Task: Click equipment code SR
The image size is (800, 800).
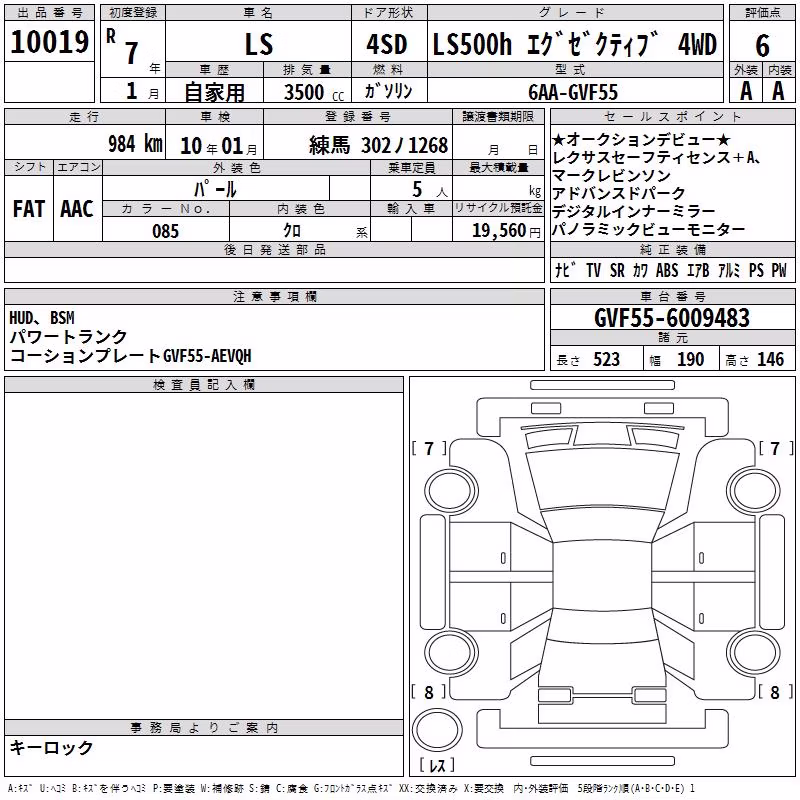Action: click(617, 270)
